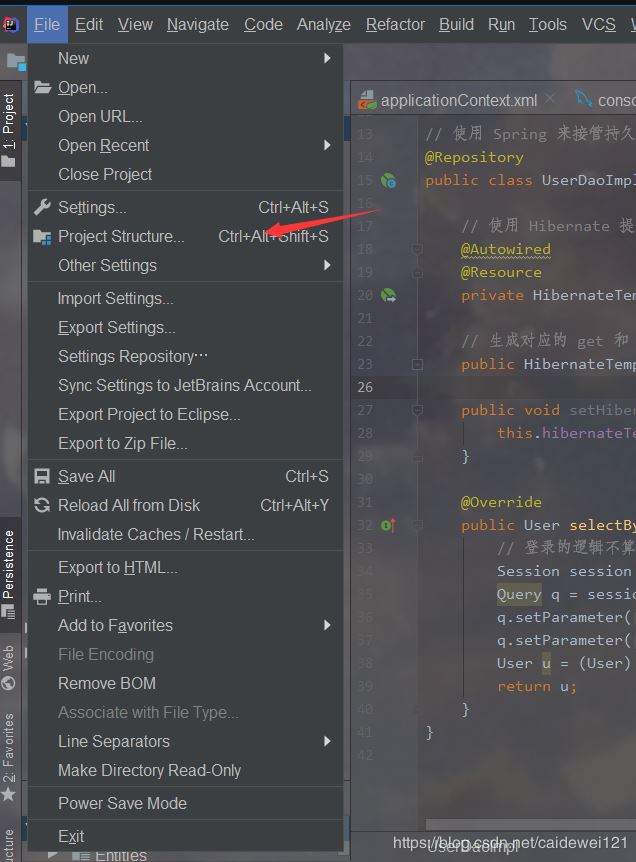Collapse the fold marker on line 23

417,364
